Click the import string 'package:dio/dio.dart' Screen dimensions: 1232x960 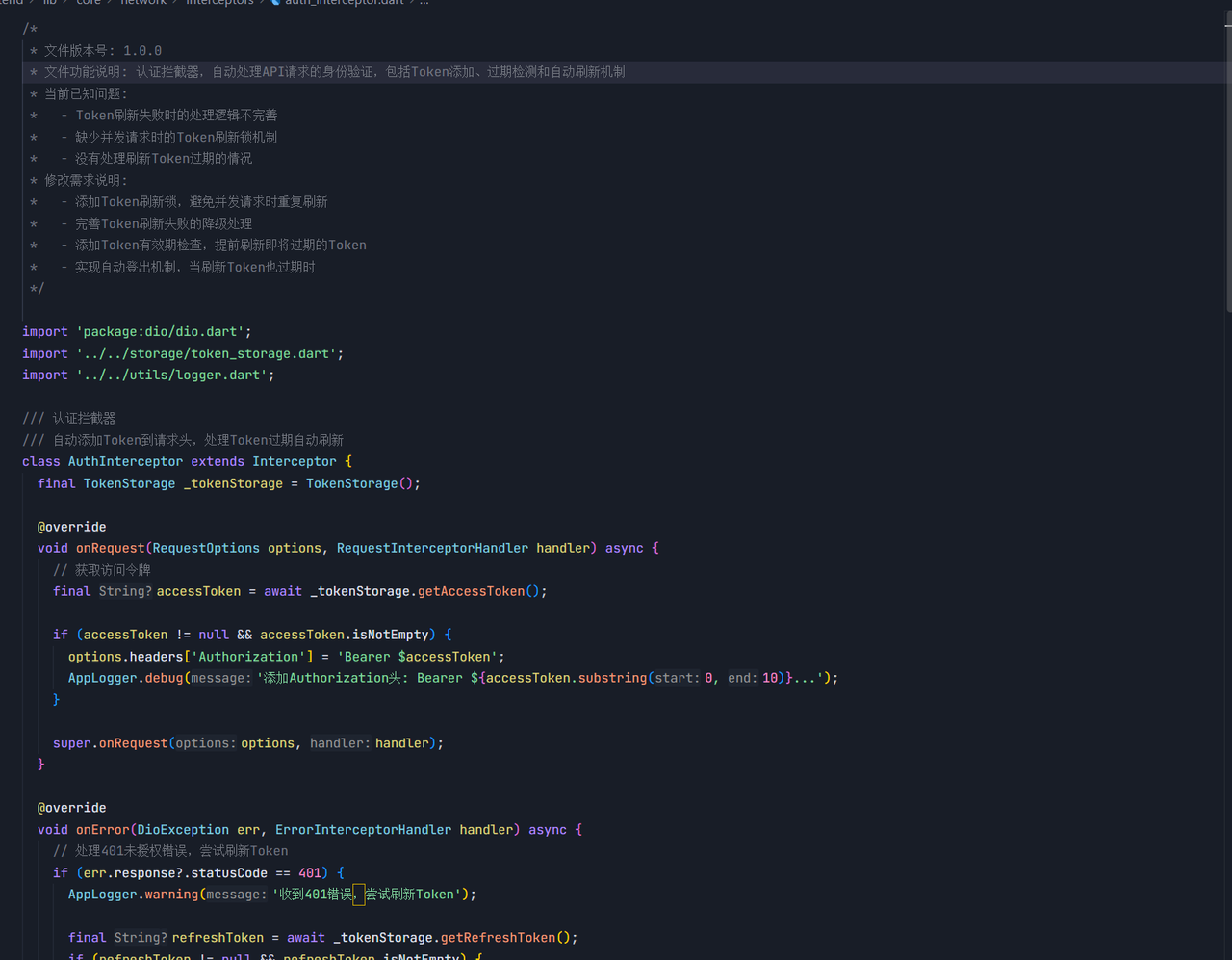(160, 331)
